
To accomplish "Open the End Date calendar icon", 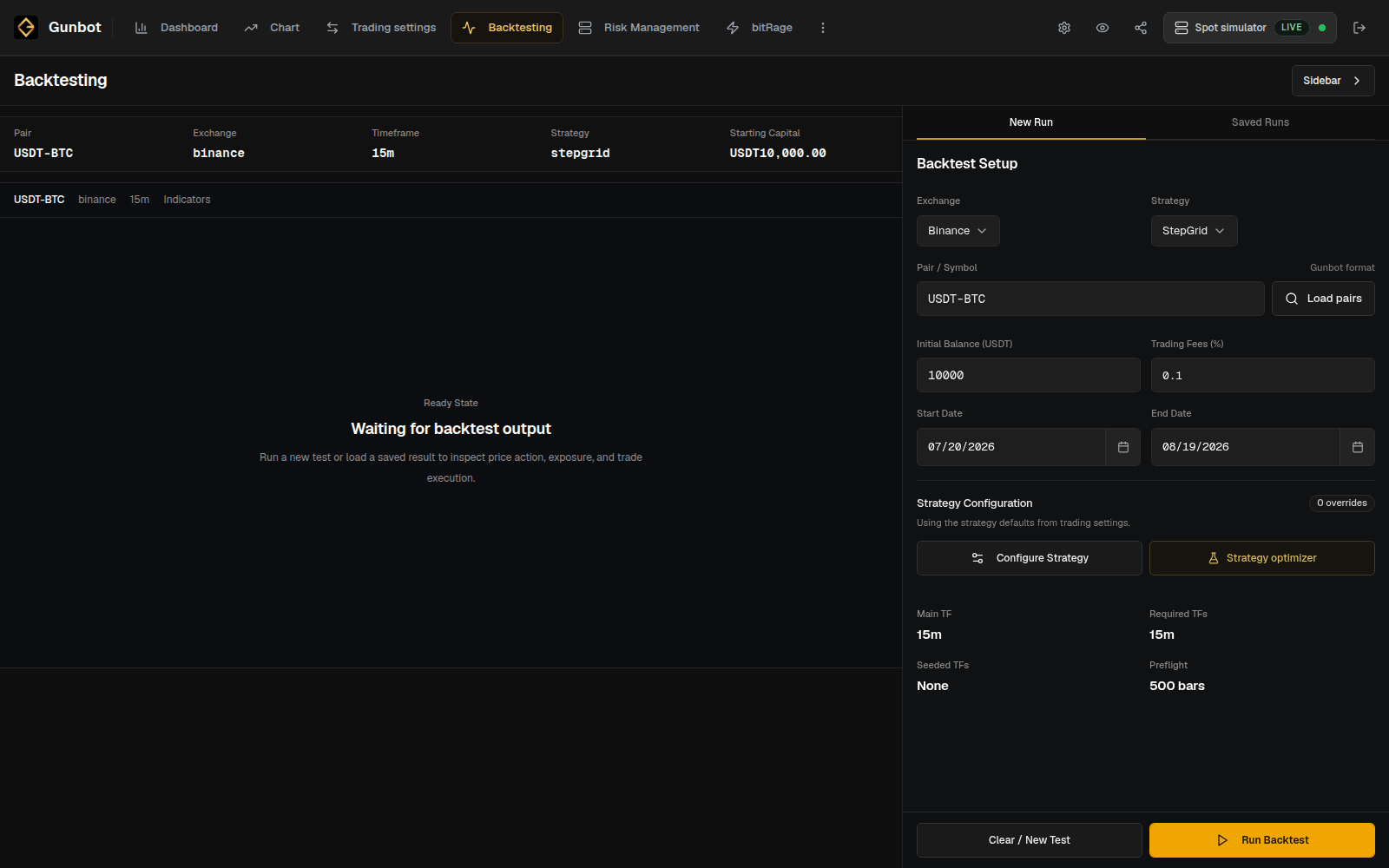I will (x=1358, y=447).
